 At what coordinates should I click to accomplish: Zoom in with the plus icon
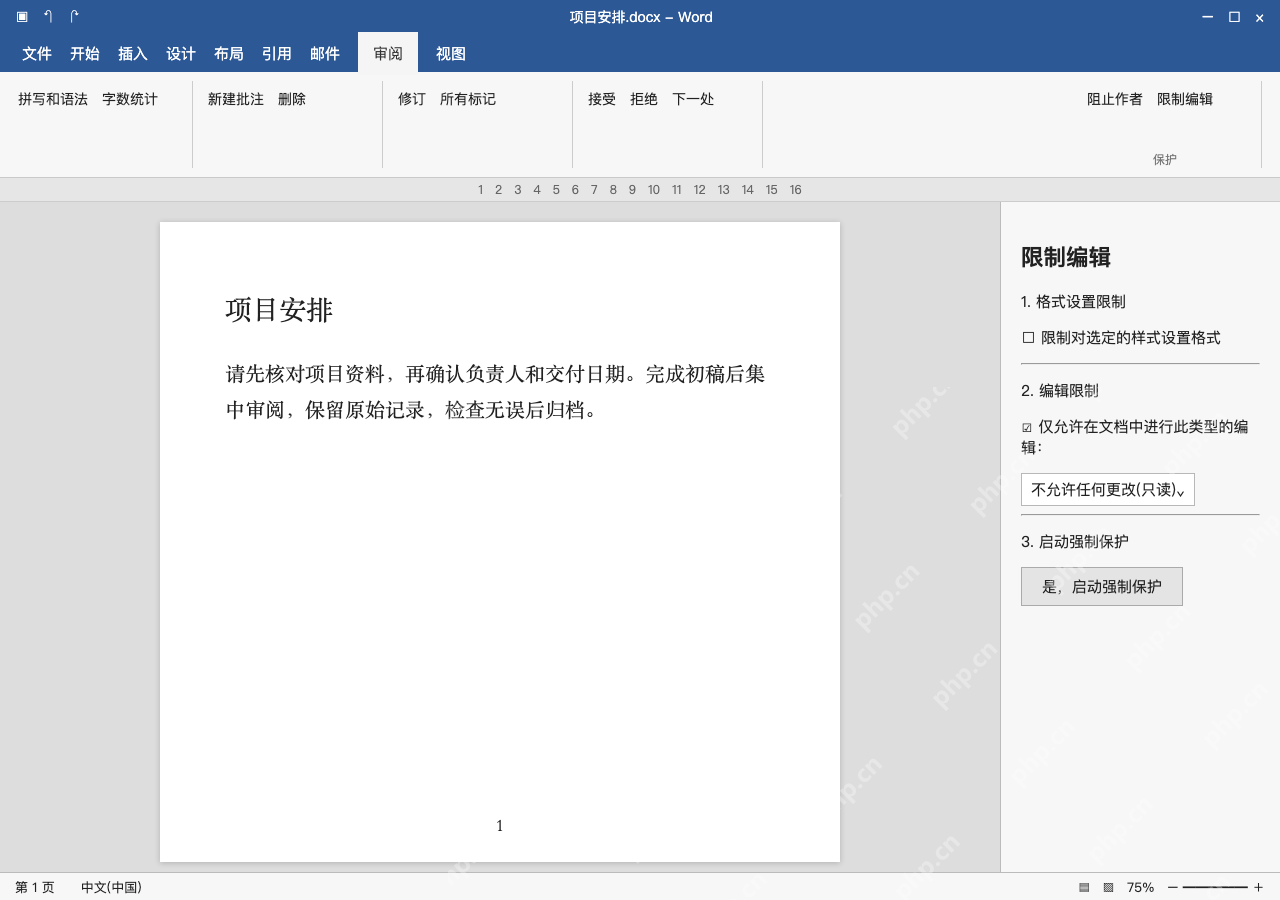tap(1258, 887)
